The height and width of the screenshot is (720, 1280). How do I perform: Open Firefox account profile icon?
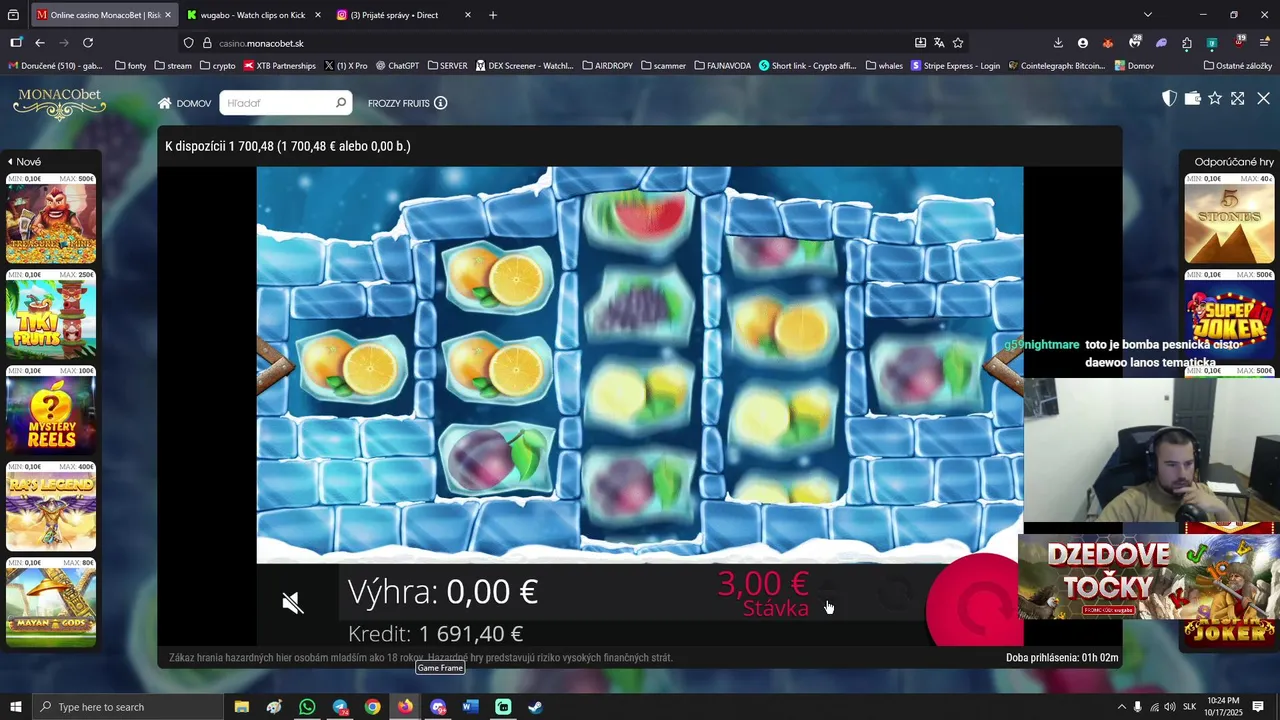[x=1083, y=43]
